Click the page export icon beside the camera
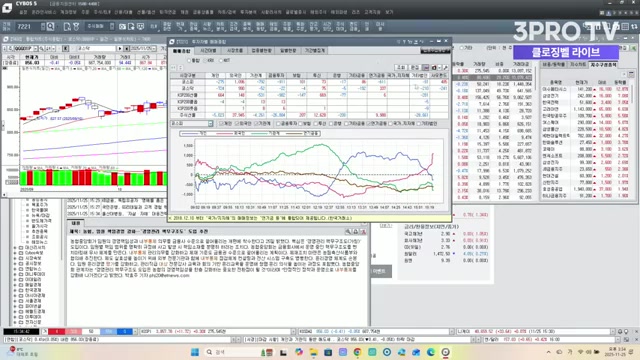Screen dimensions: 640x360 click(131, 27)
